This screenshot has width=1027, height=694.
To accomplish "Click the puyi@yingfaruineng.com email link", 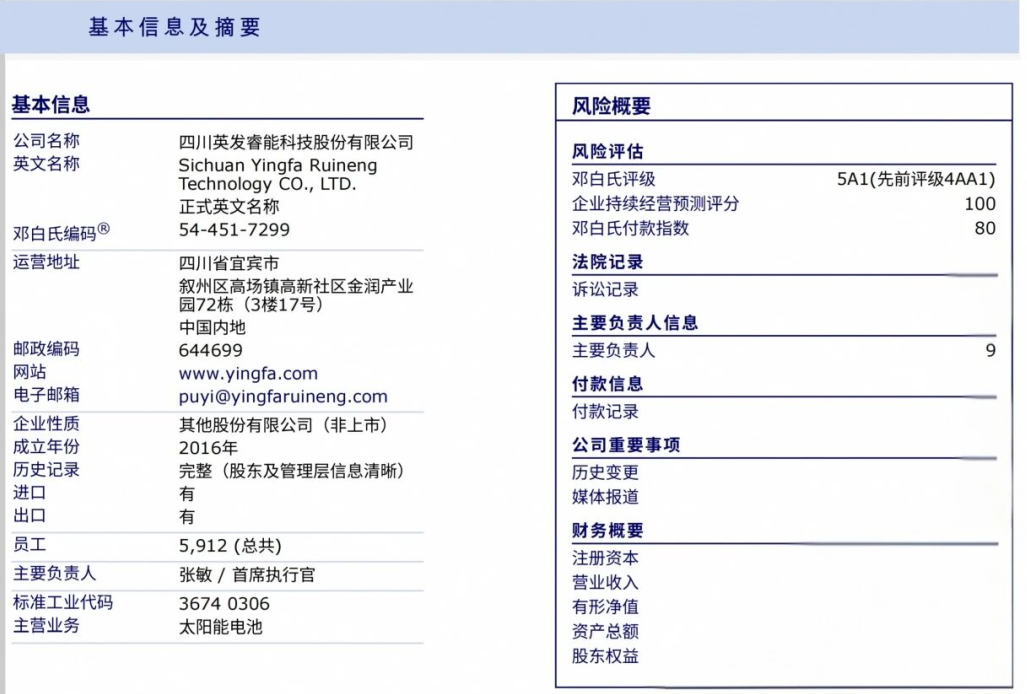I will tap(283, 397).
